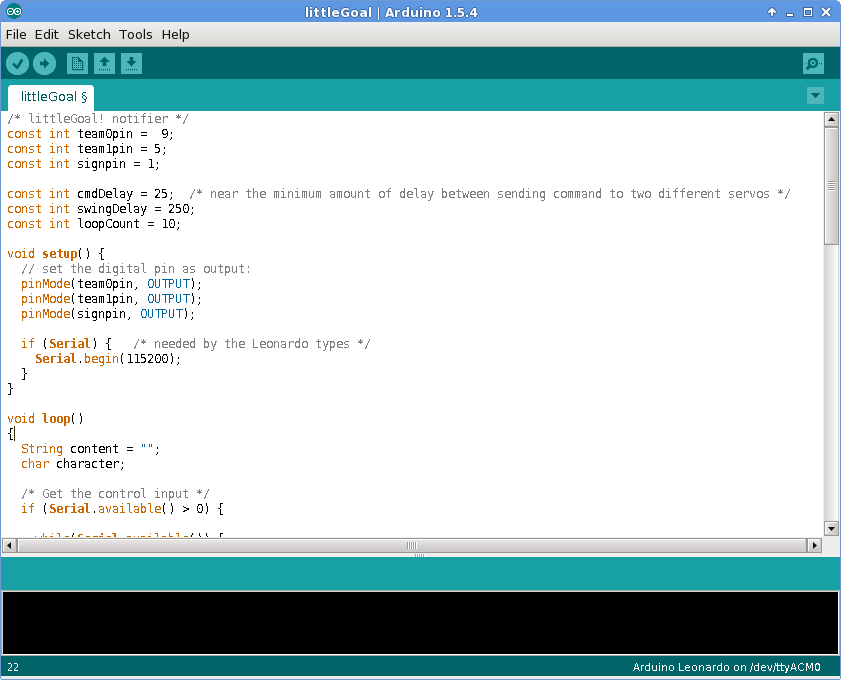Click the Upload arrow button

(45, 64)
